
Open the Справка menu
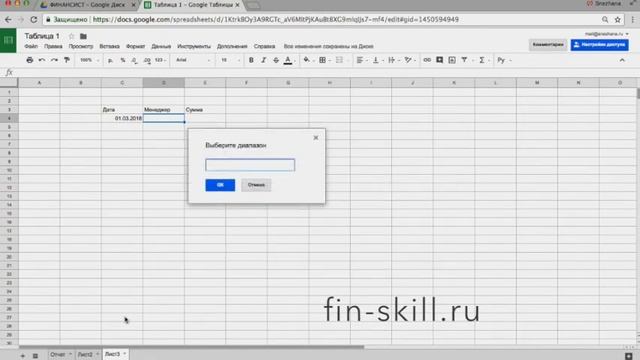(x=264, y=46)
